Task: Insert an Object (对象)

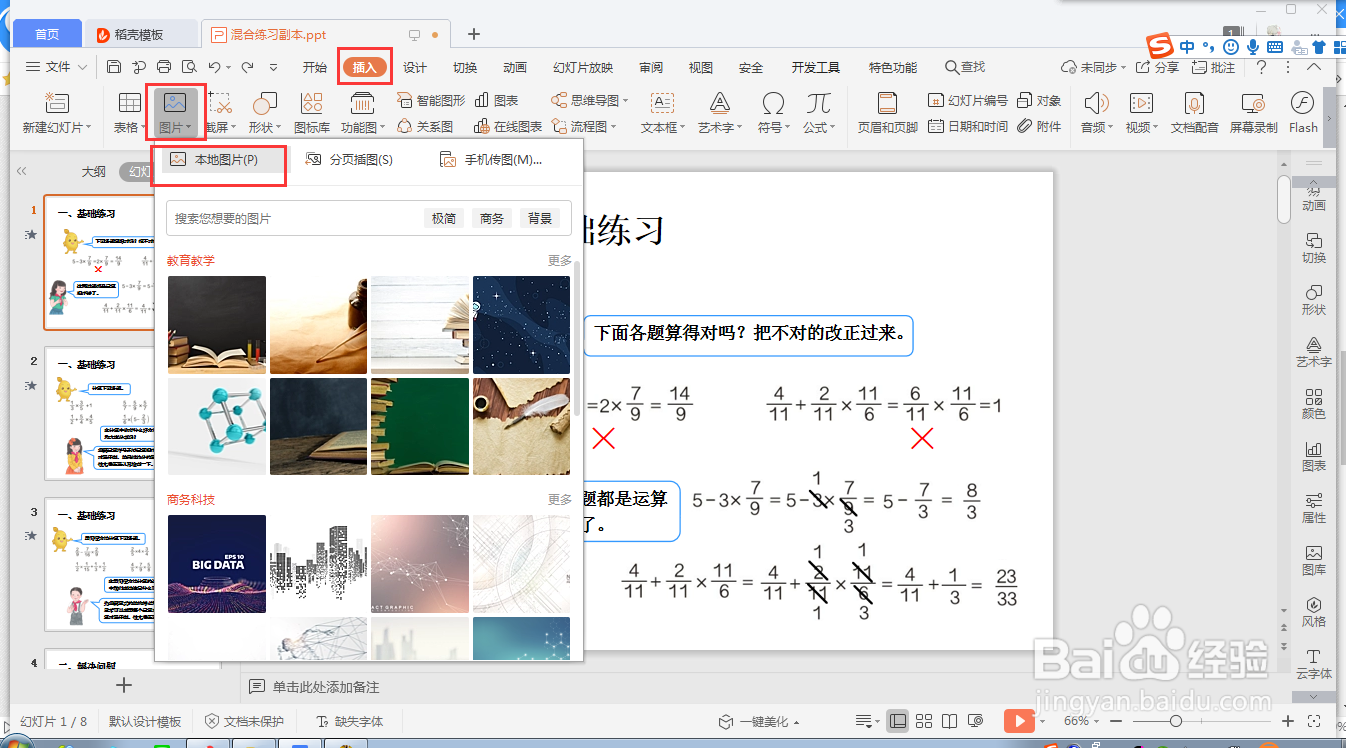Action: [1039, 100]
